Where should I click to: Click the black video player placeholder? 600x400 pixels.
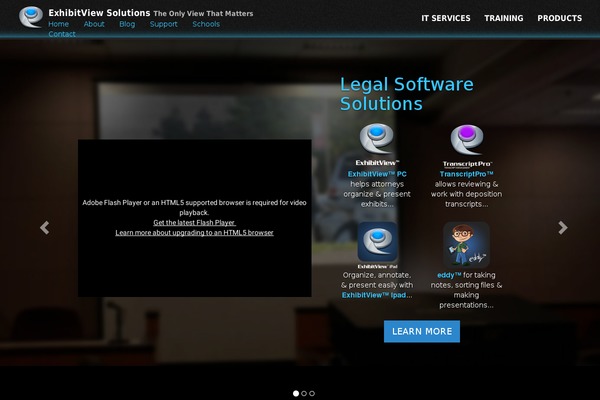194,218
